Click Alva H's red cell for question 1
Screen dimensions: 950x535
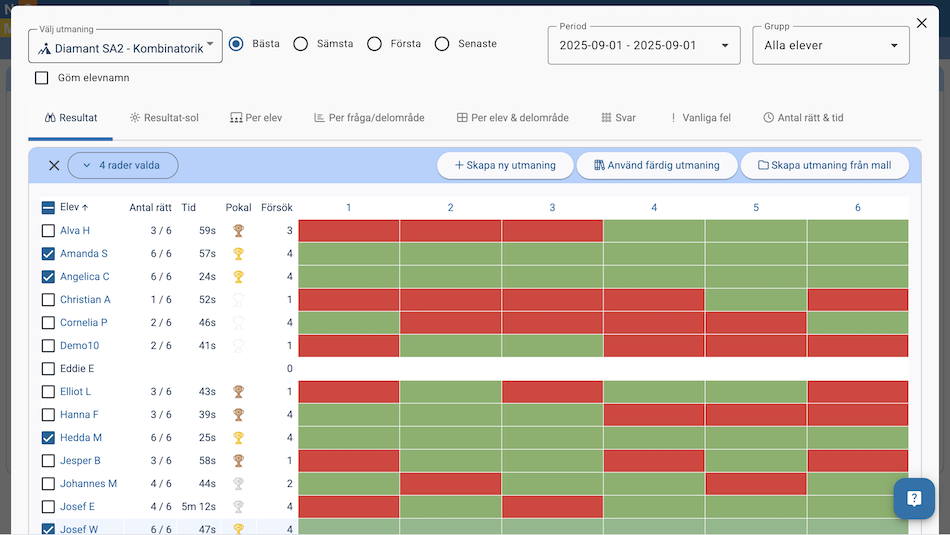(349, 231)
